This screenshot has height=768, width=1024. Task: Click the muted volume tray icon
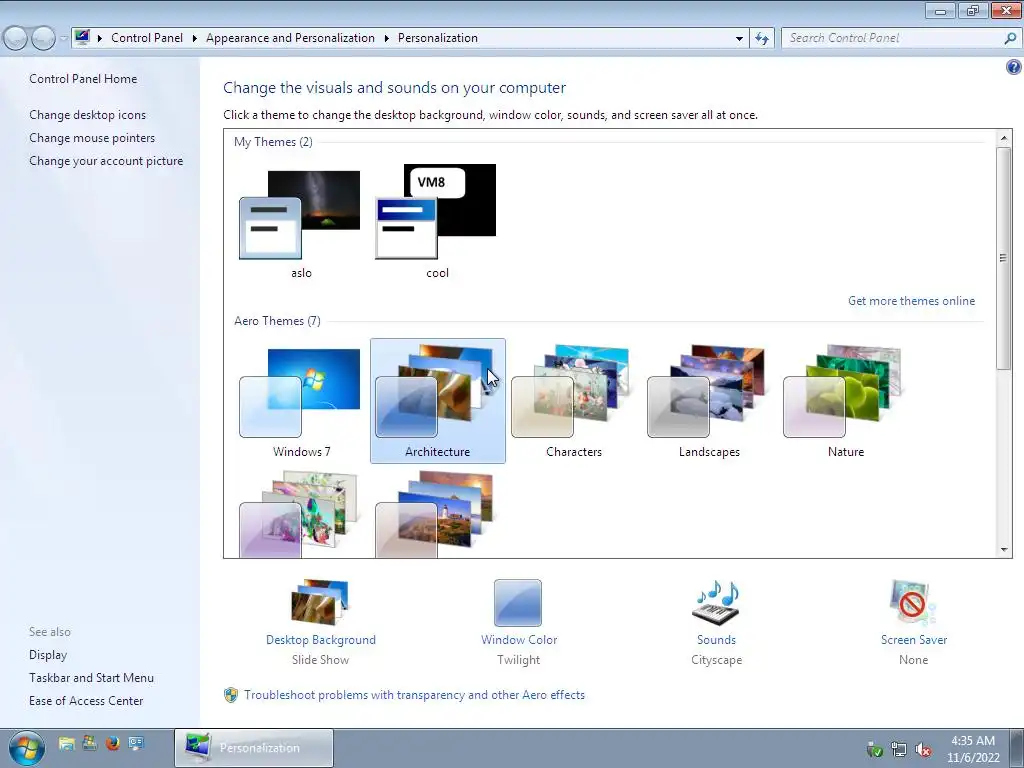pos(923,750)
